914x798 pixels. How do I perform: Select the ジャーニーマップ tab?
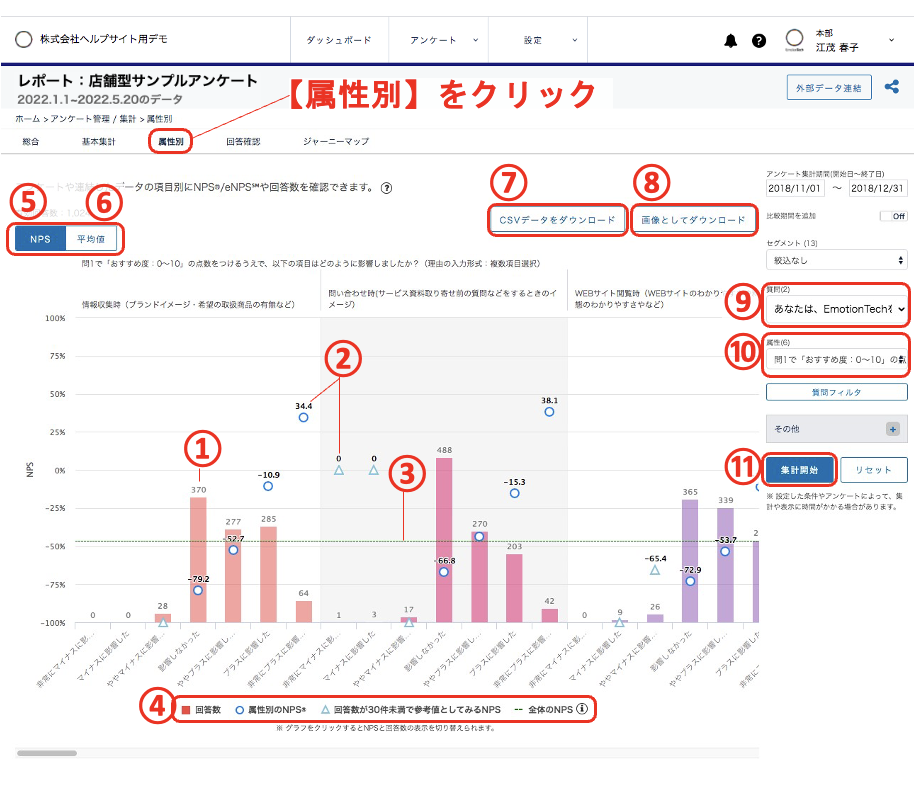click(336, 142)
